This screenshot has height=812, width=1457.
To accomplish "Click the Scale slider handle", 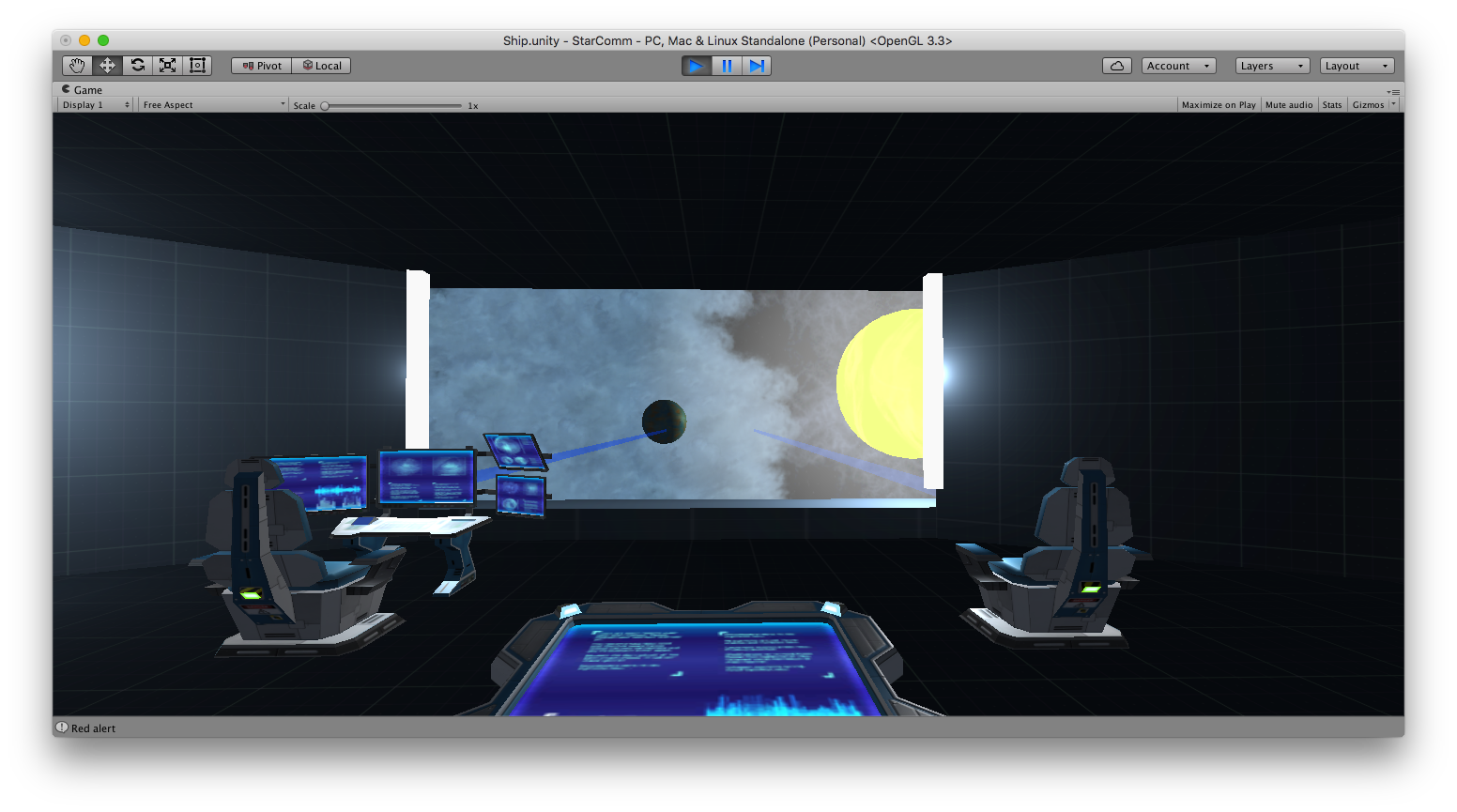I will (x=325, y=106).
